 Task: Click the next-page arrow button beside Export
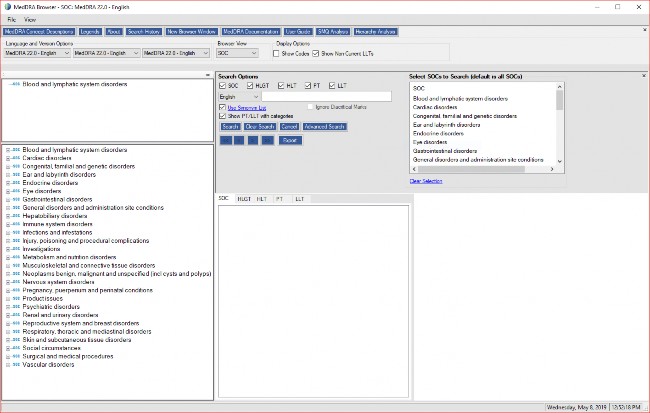point(254,141)
